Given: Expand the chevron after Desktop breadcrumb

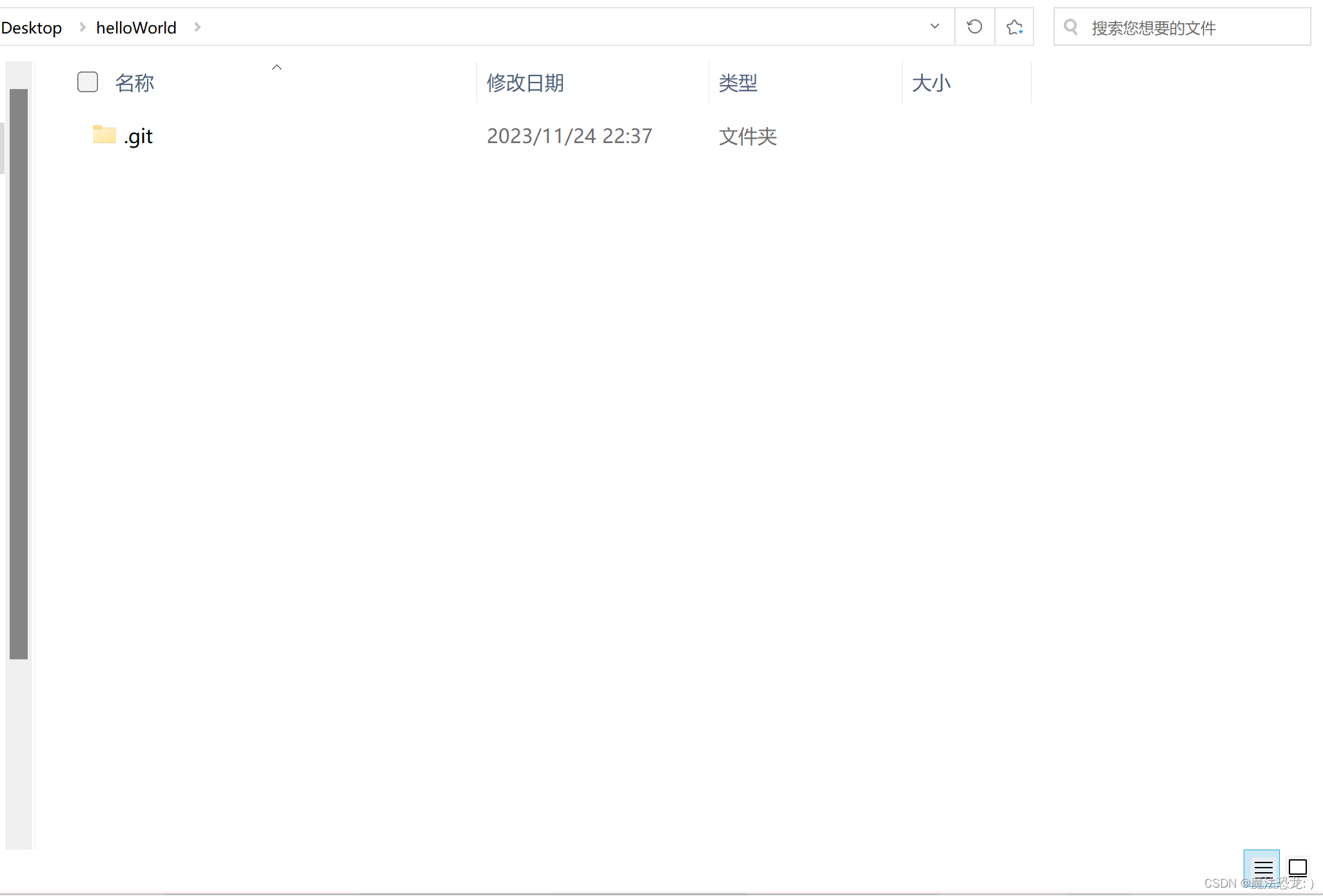Looking at the screenshot, I should [x=82, y=27].
